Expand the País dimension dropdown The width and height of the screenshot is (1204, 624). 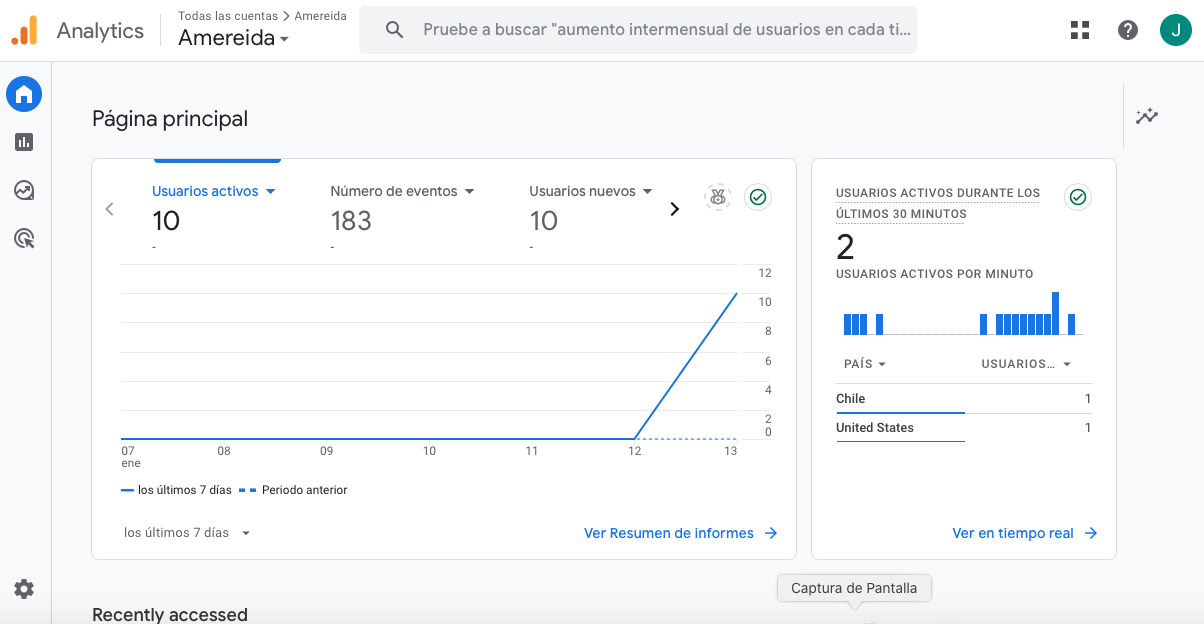point(865,364)
